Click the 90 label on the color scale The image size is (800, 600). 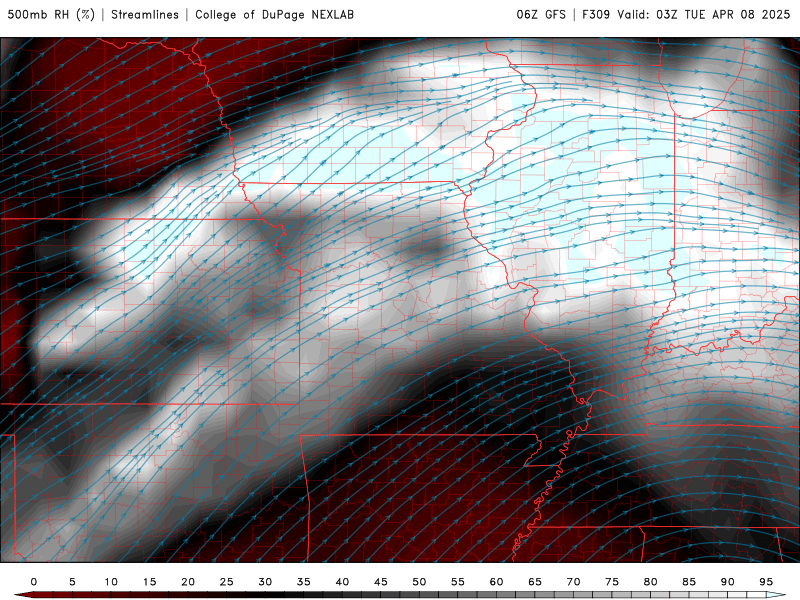(728, 582)
